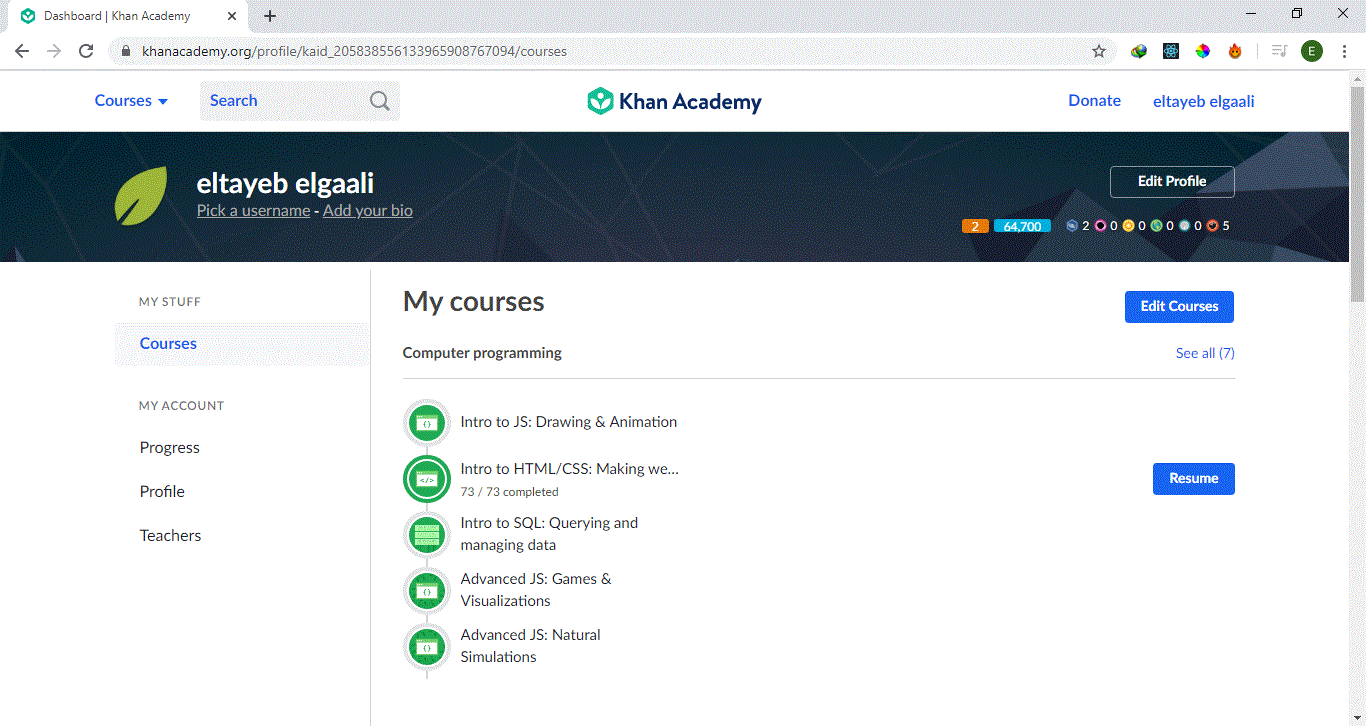Viewport: 1366px width, 726px height.
Task: Open Intro to SQL: Querying and managing data
Action: click(549, 534)
